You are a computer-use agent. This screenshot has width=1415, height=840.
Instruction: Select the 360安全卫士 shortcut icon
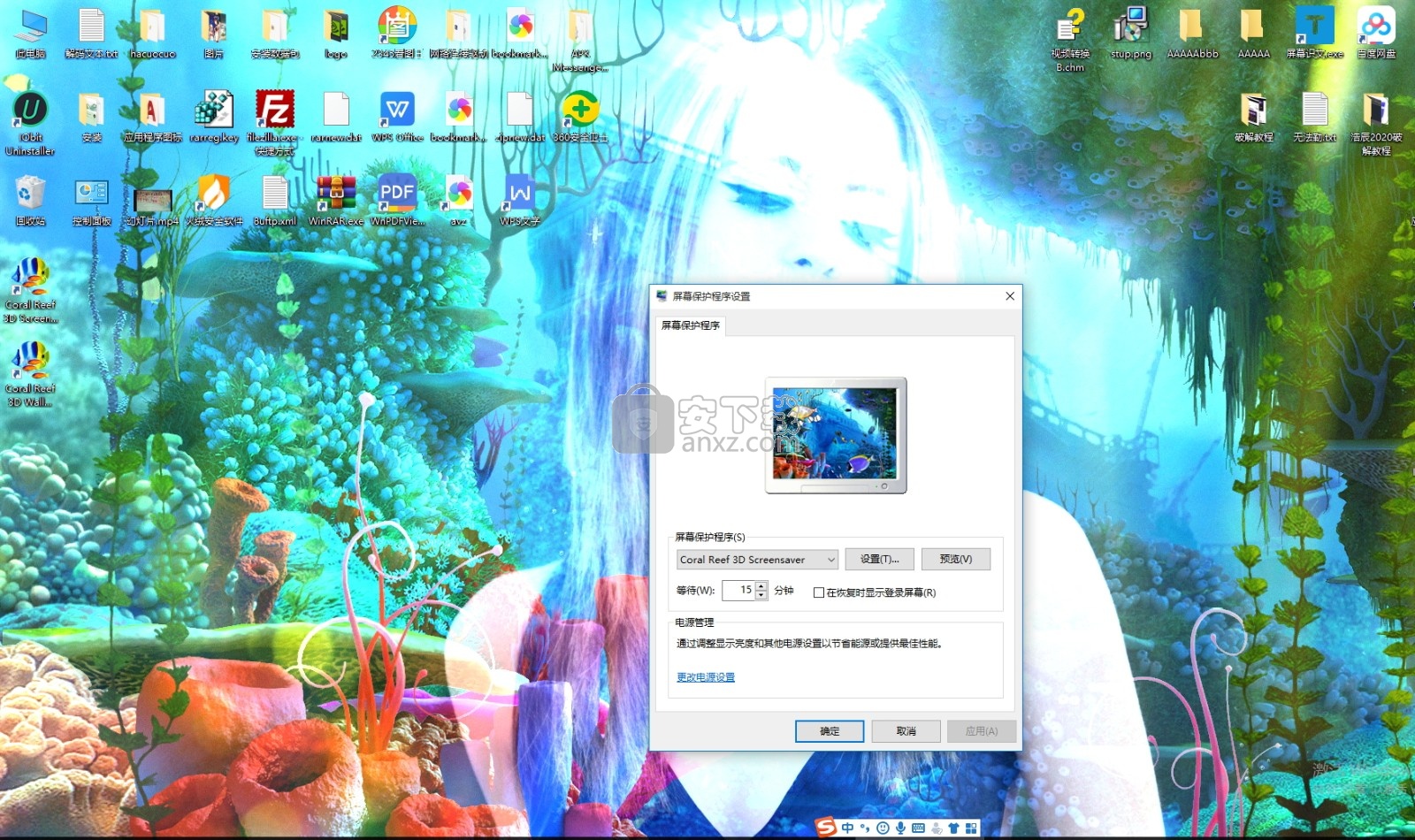tap(580, 117)
